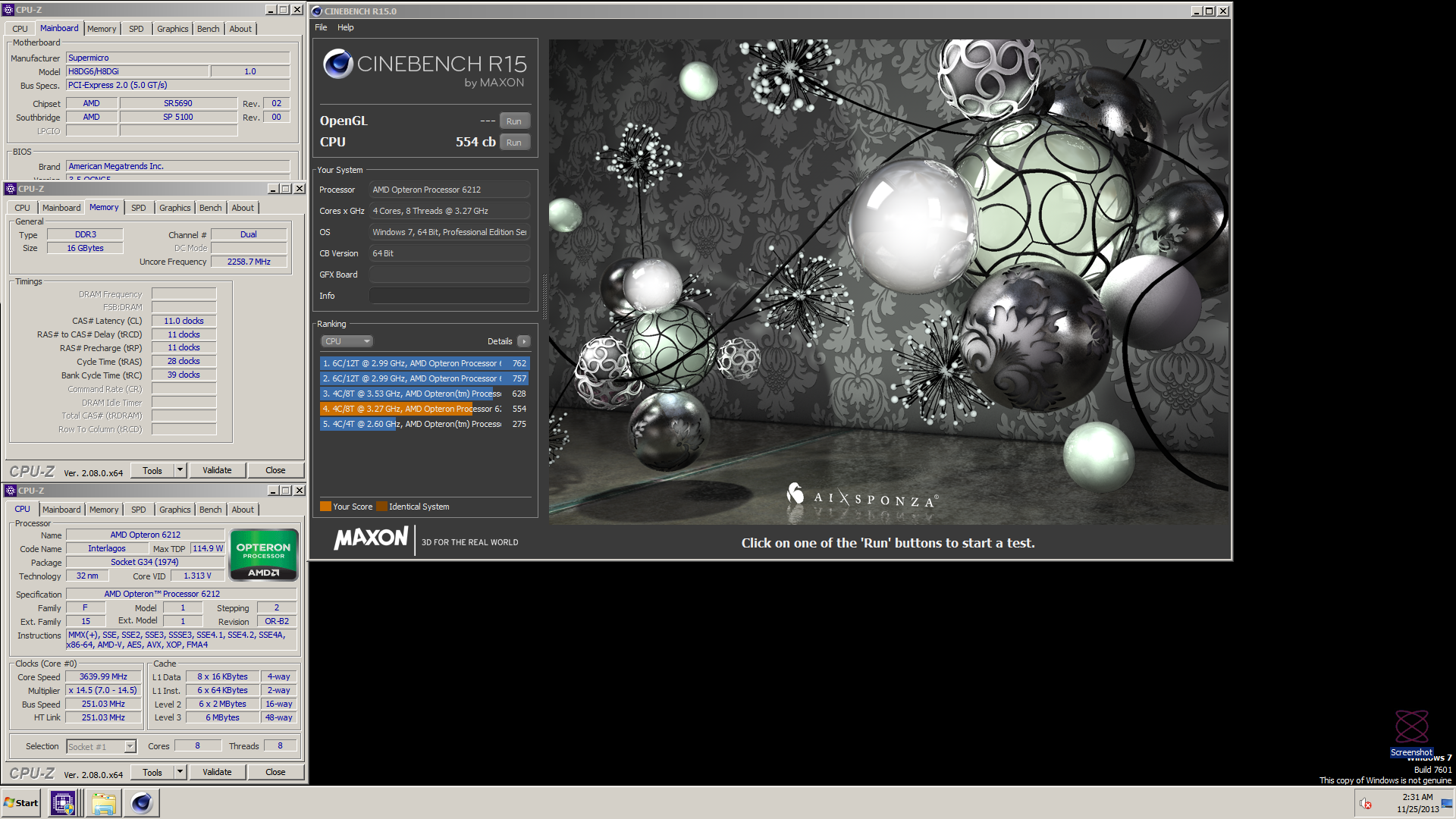The image size is (1456, 819).
Task: Open the Help menu in Cinebench
Action: (346, 27)
